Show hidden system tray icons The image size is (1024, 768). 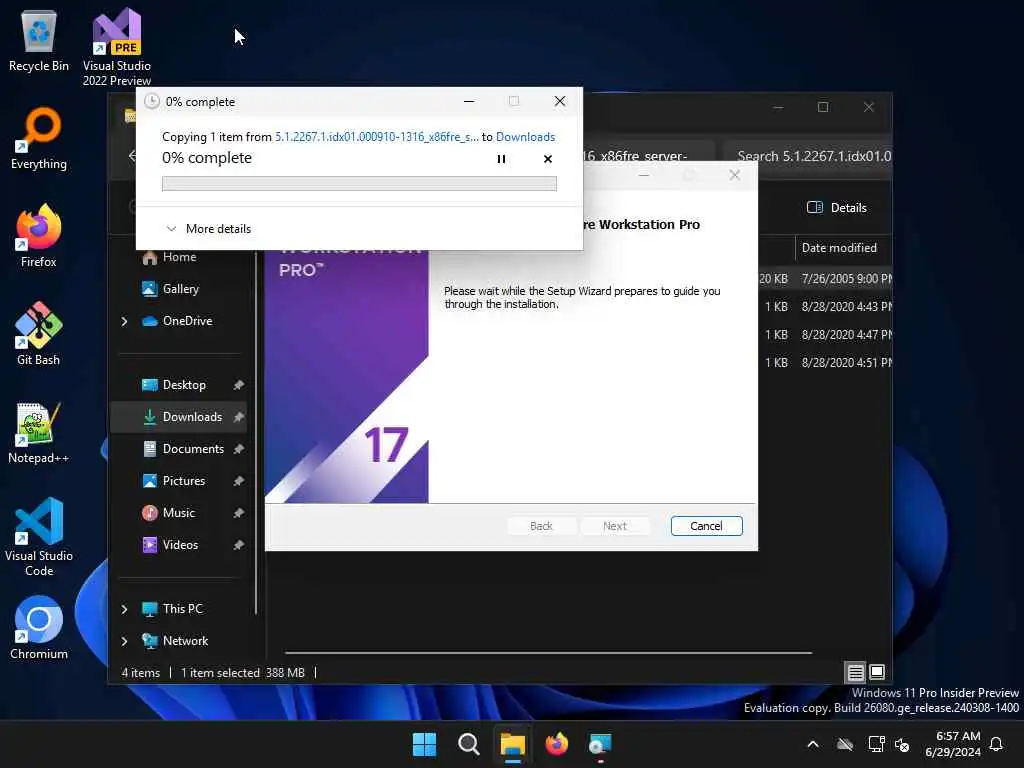point(813,744)
